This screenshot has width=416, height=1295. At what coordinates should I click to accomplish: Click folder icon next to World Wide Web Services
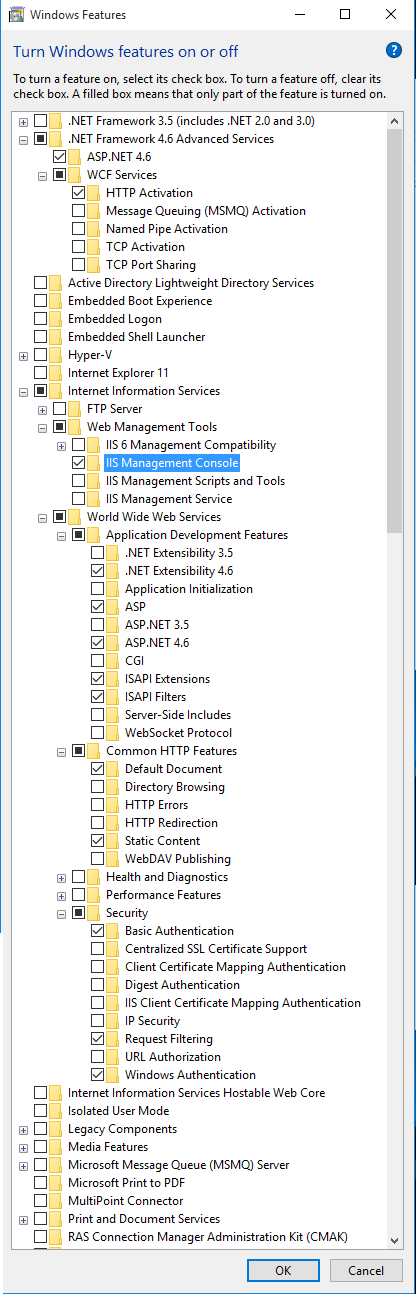pyautogui.click(x=75, y=517)
